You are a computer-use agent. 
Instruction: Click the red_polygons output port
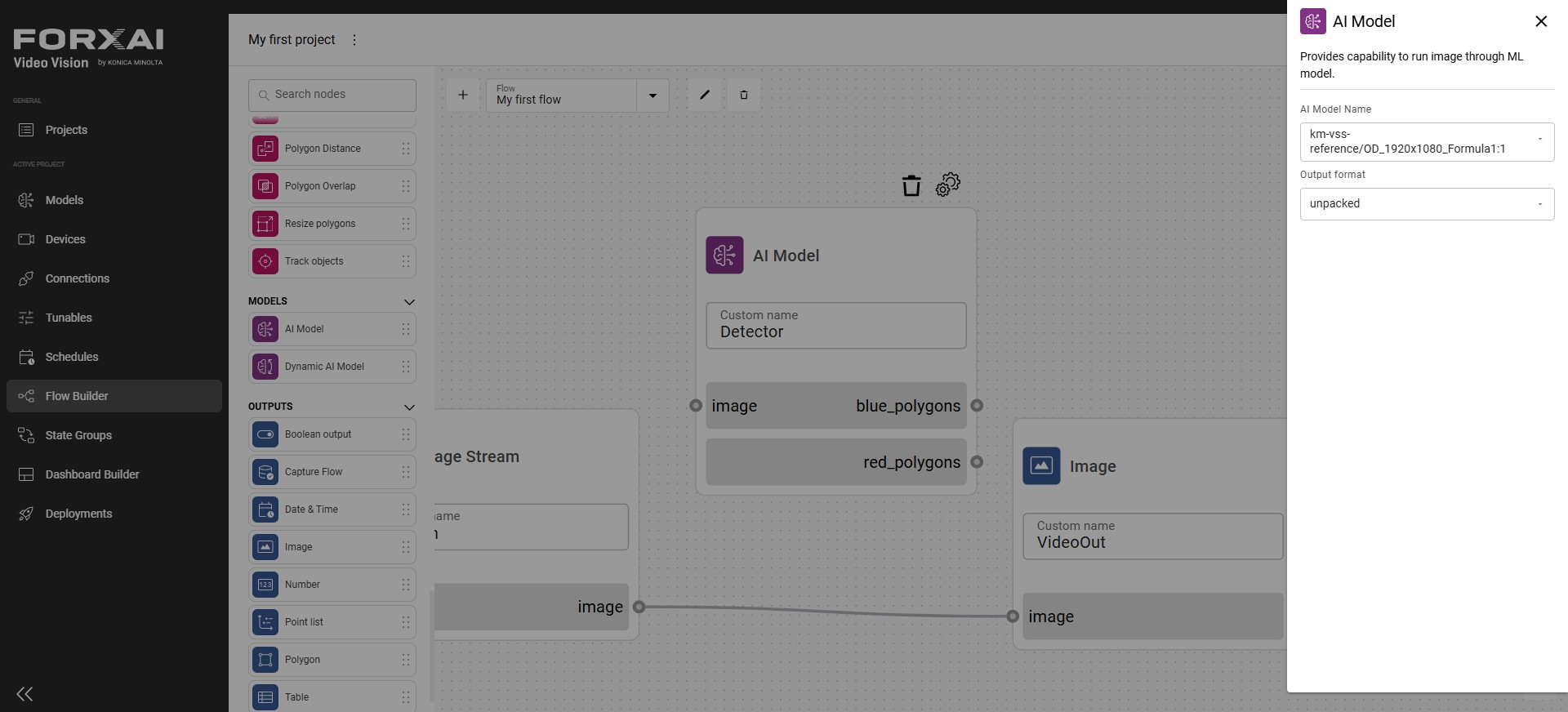pos(977,462)
